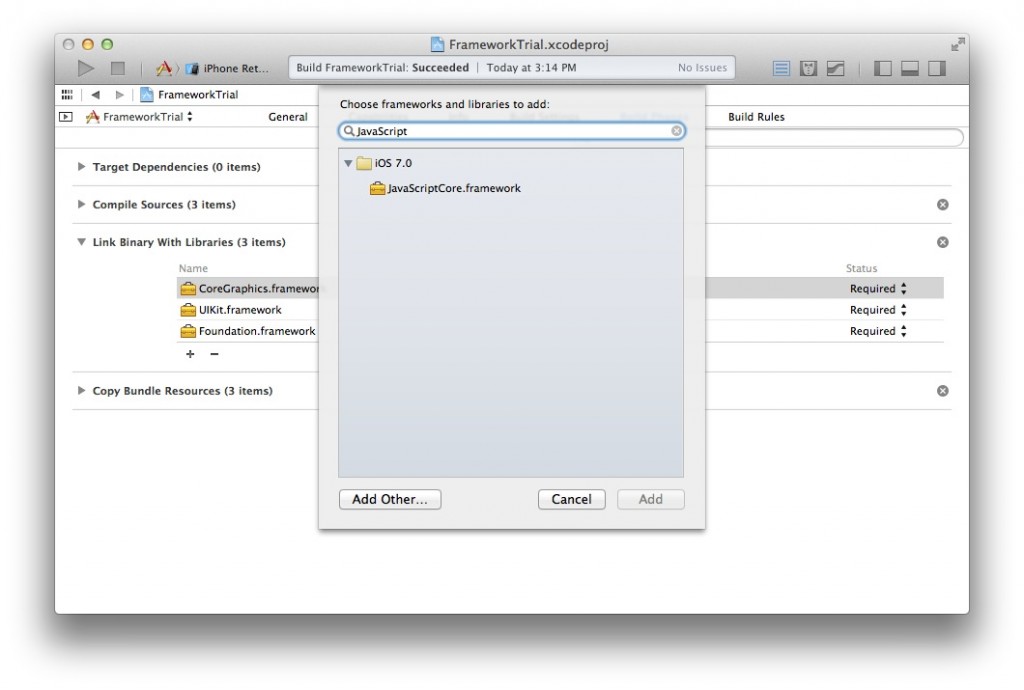Viewport: 1024px width, 690px height.
Task: Switch to the Version editor
Action: pos(836,68)
